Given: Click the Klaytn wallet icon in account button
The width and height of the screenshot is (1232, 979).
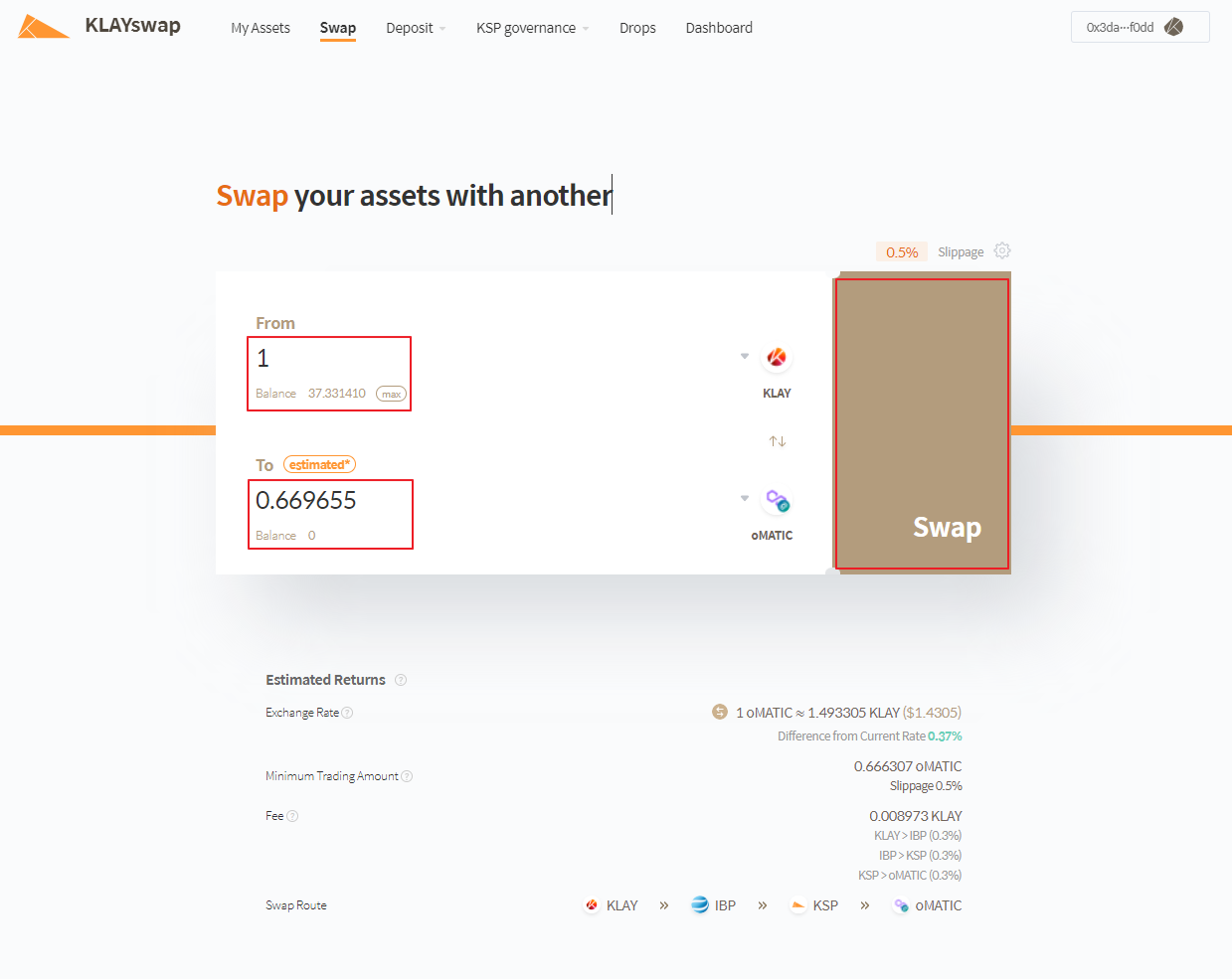Looking at the screenshot, I should [1174, 27].
